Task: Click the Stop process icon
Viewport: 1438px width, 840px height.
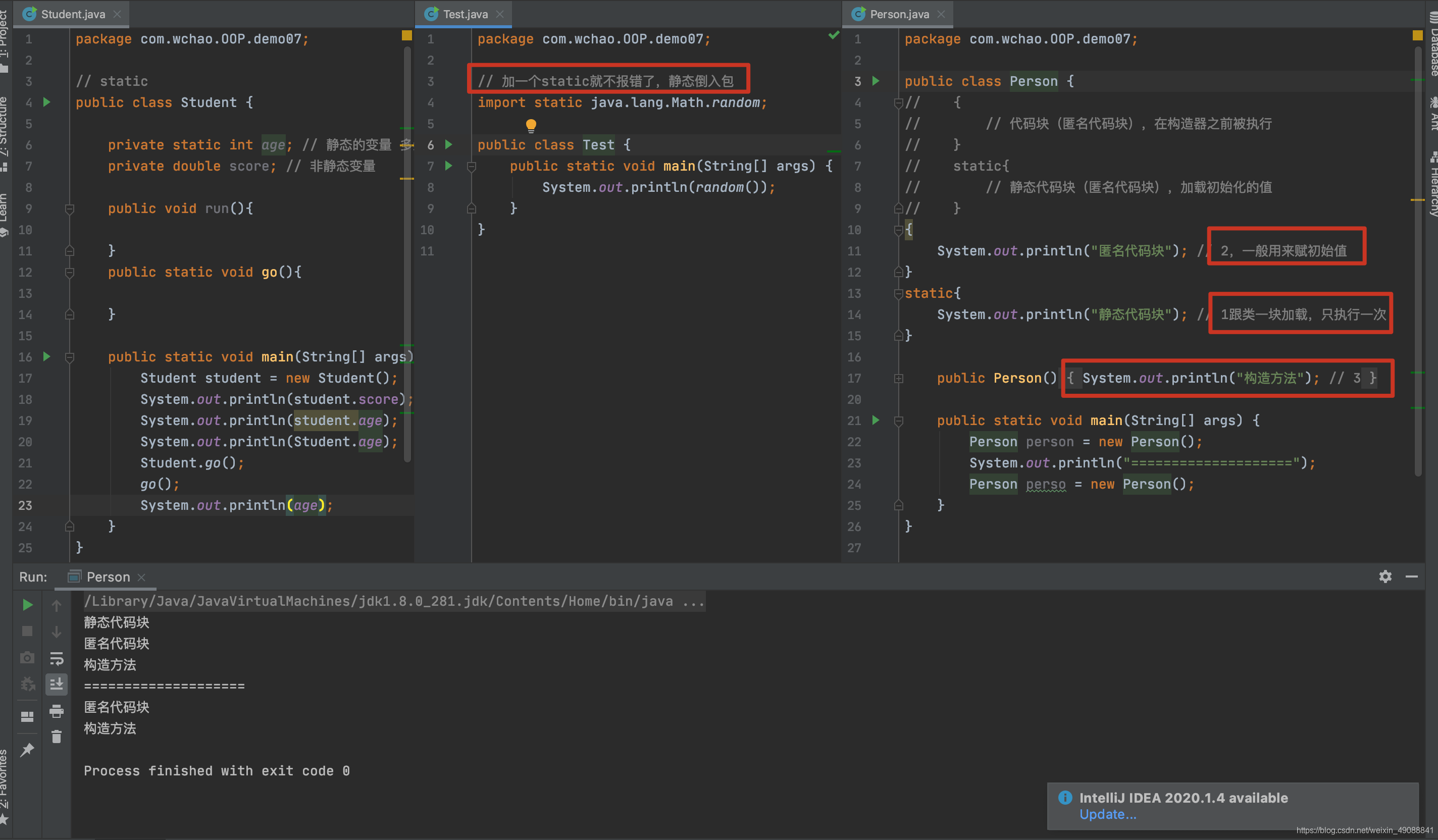Action: coord(27,631)
